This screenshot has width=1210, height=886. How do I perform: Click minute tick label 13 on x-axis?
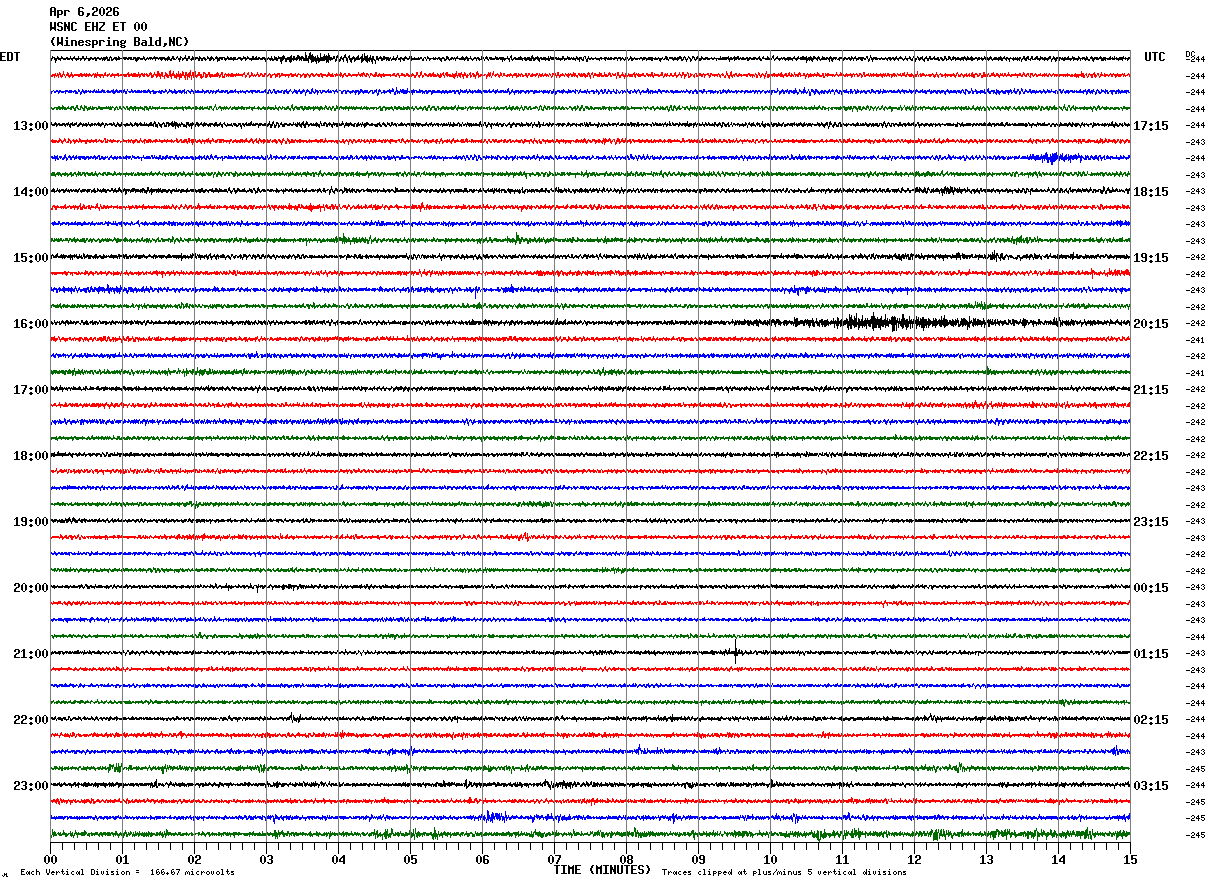point(986,859)
